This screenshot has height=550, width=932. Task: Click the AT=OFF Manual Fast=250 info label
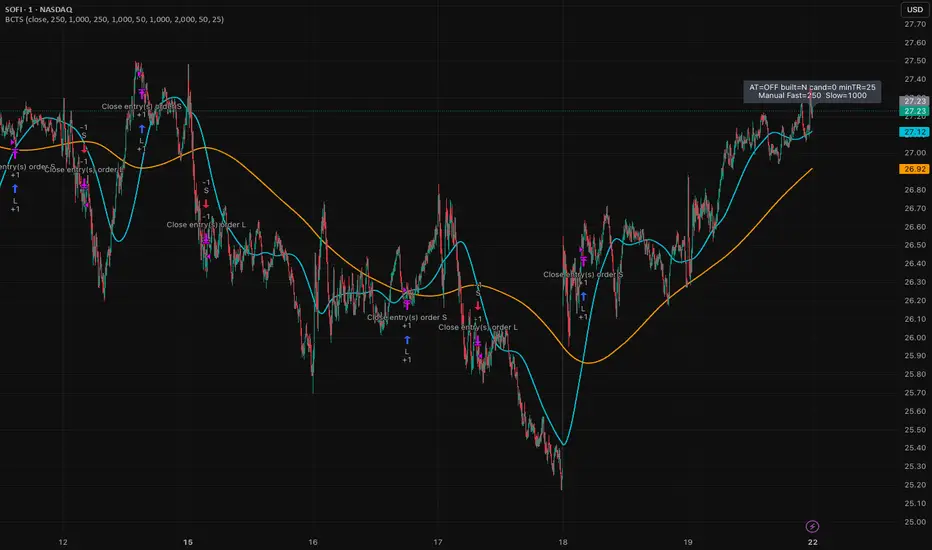812,92
